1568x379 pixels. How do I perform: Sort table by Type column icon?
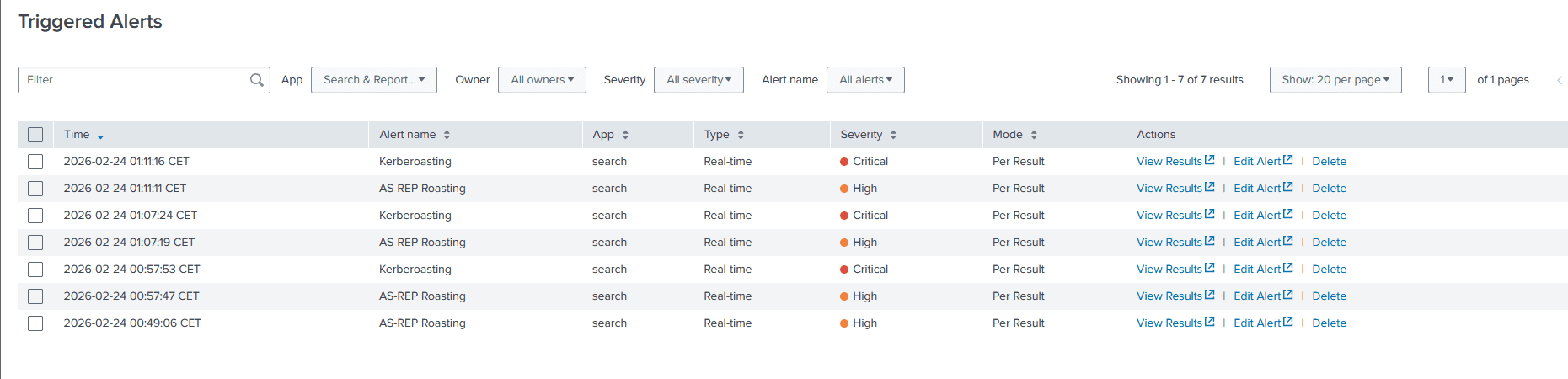click(x=741, y=135)
